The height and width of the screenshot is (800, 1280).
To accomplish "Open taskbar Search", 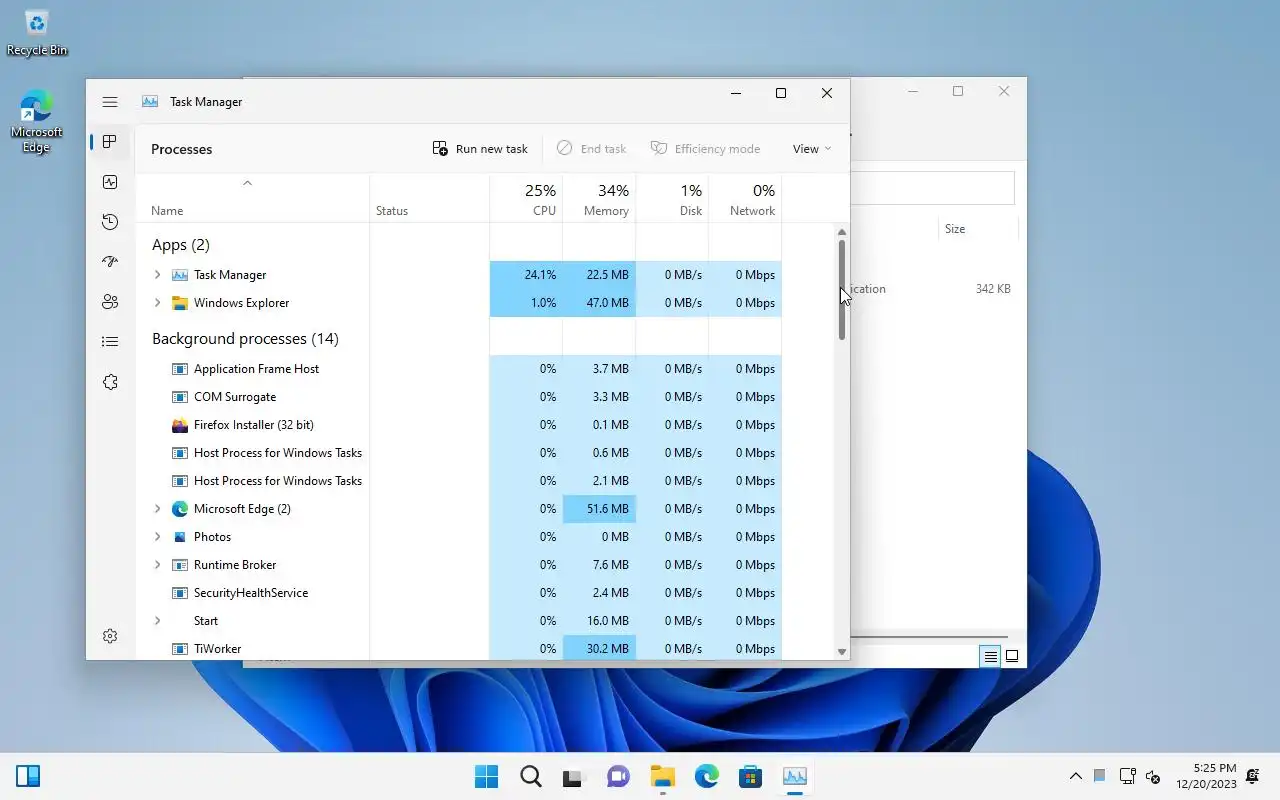I will pos(530,776).
